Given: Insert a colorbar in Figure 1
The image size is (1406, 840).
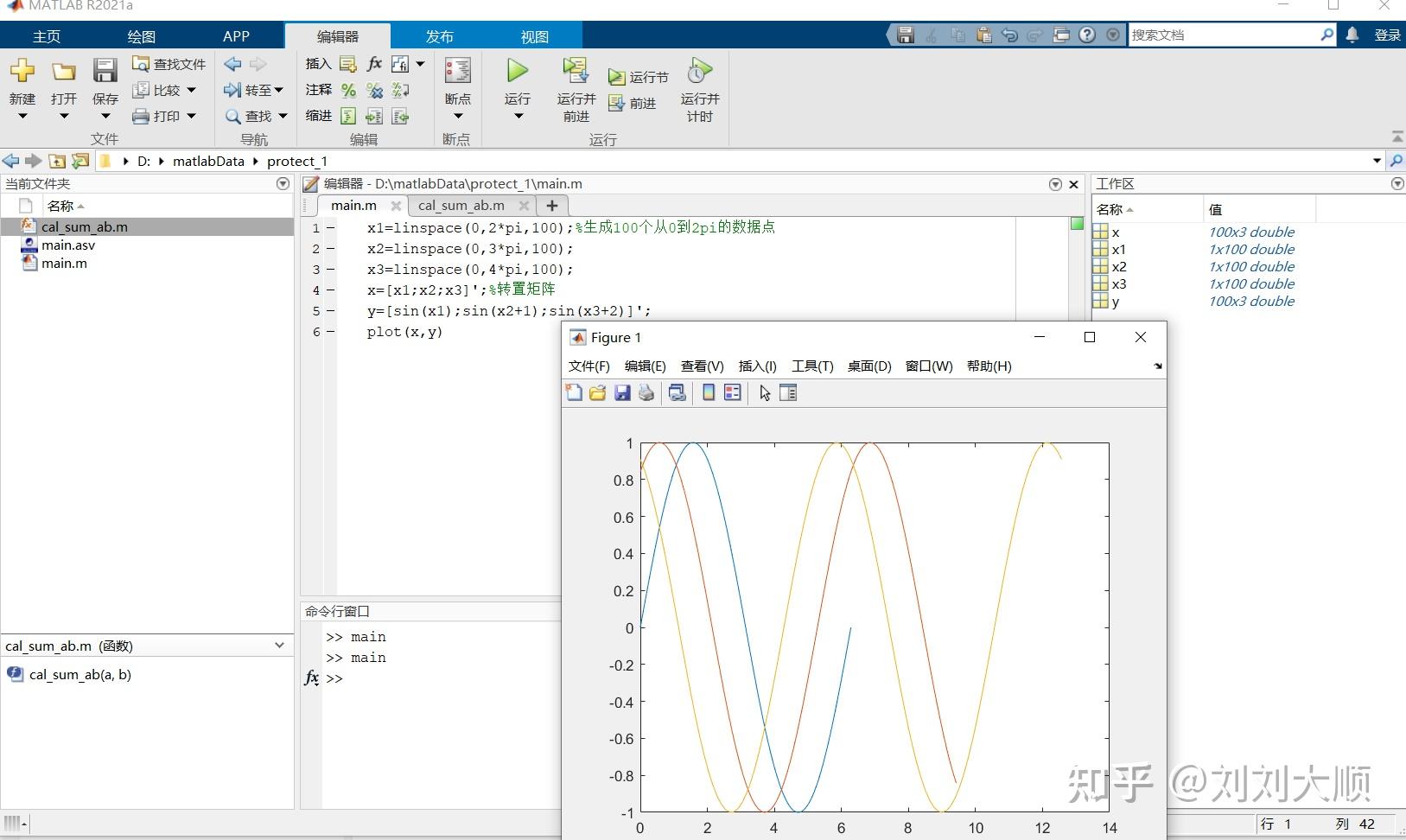Looking at the screenshot, I should (709, 392).
